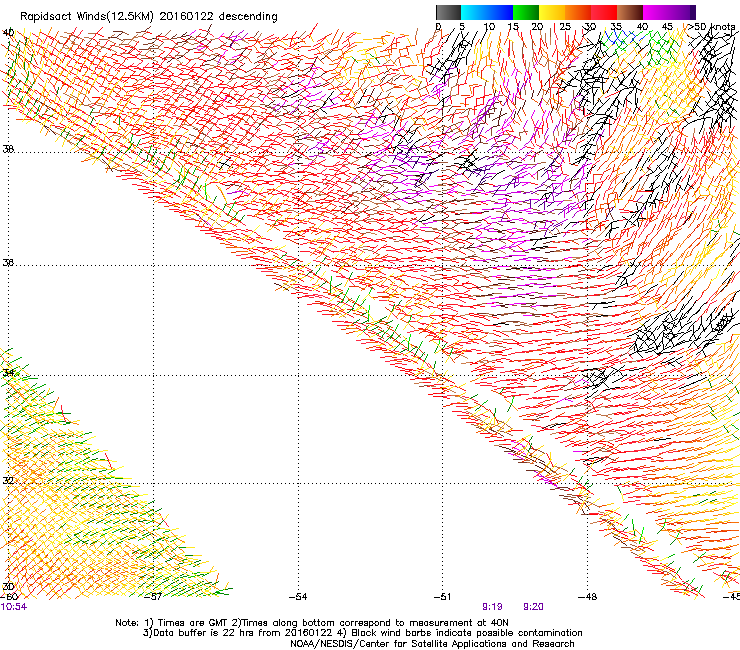Viewport: 740px width, 650px height.
Task: Click the orange 25-30 knots legend swatch
Action: (x=578, y=12)
